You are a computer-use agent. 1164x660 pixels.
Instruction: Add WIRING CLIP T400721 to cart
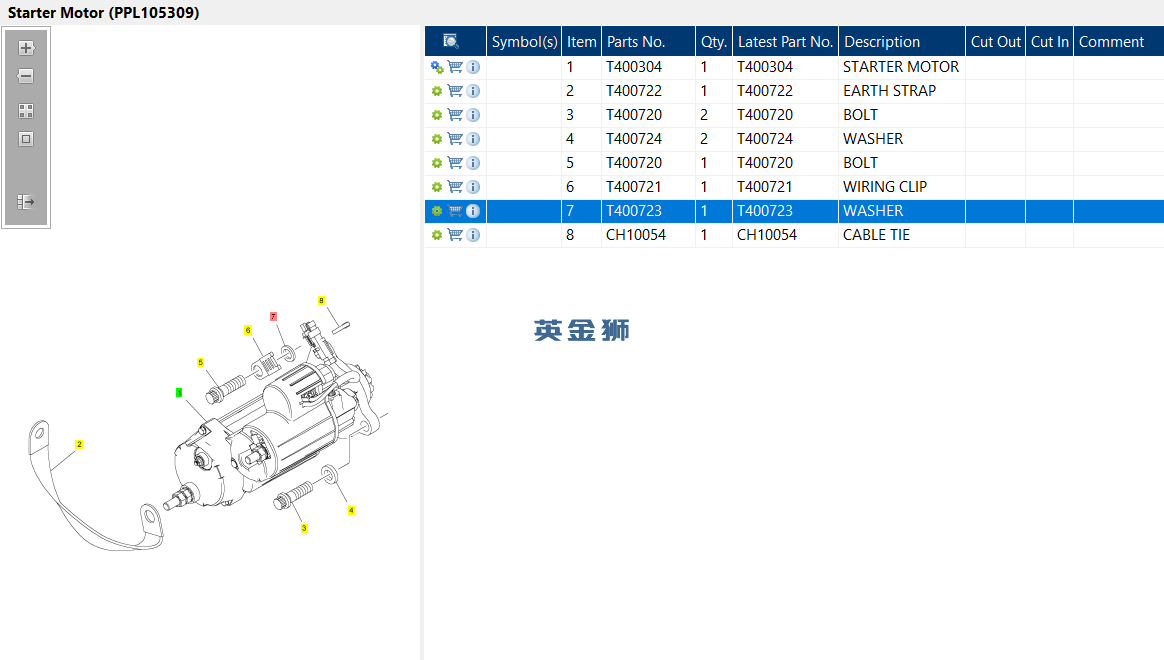[455, 187]
